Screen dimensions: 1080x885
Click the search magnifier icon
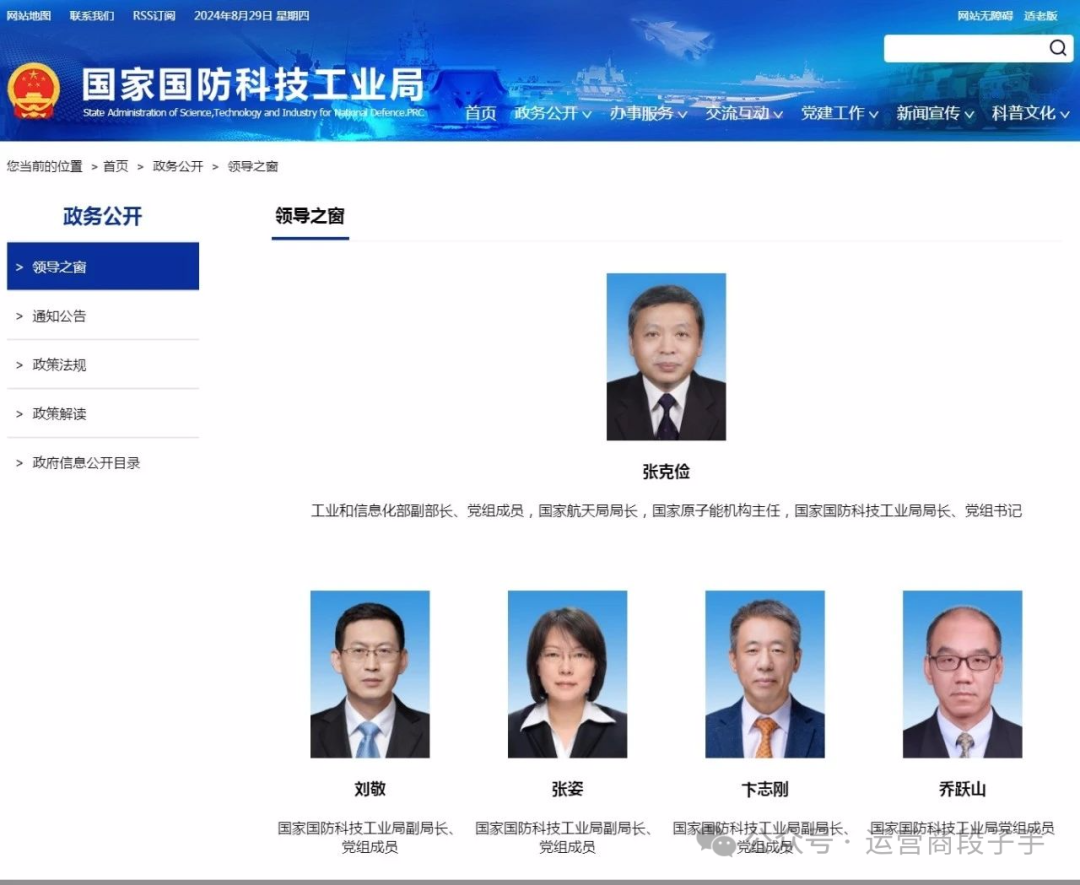pos(1057,48)
